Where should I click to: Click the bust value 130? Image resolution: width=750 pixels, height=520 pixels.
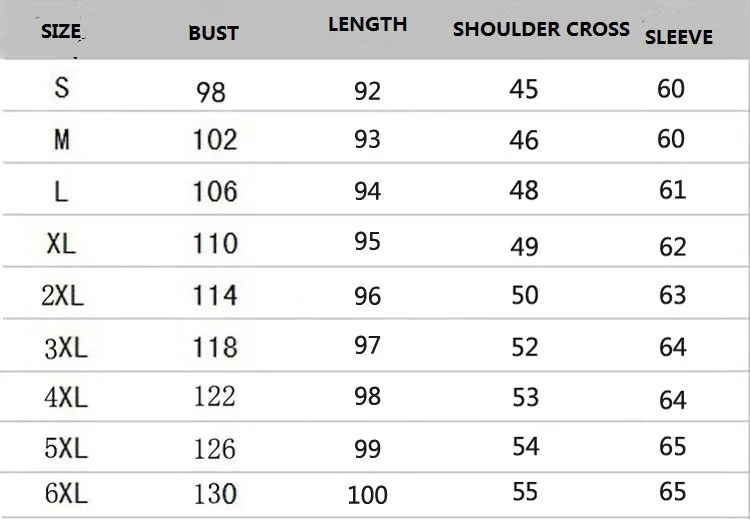coord(215,494)
